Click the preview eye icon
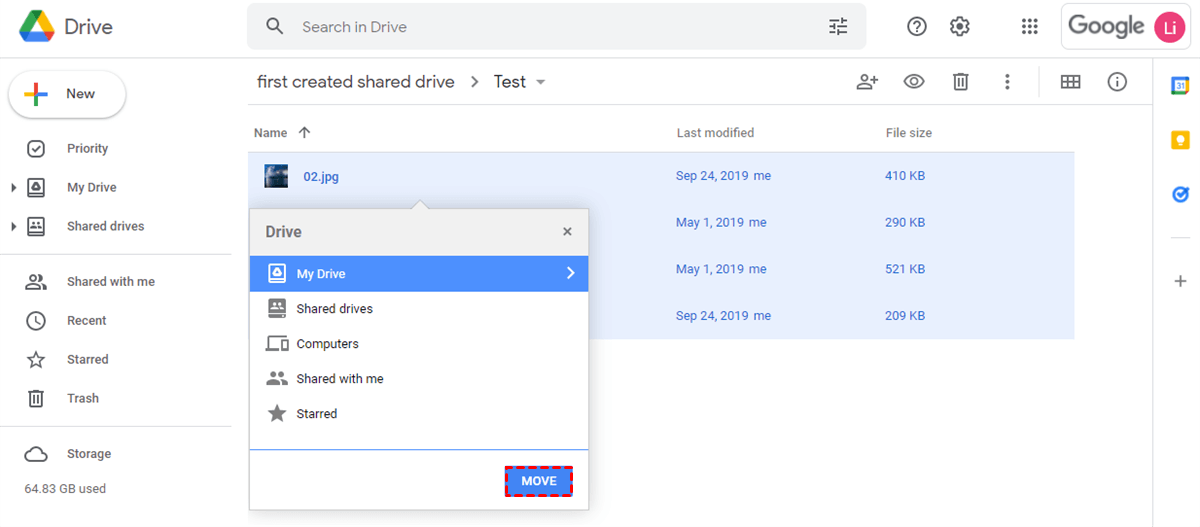This screenshot has height=527, width=1200. click(913, 82)
